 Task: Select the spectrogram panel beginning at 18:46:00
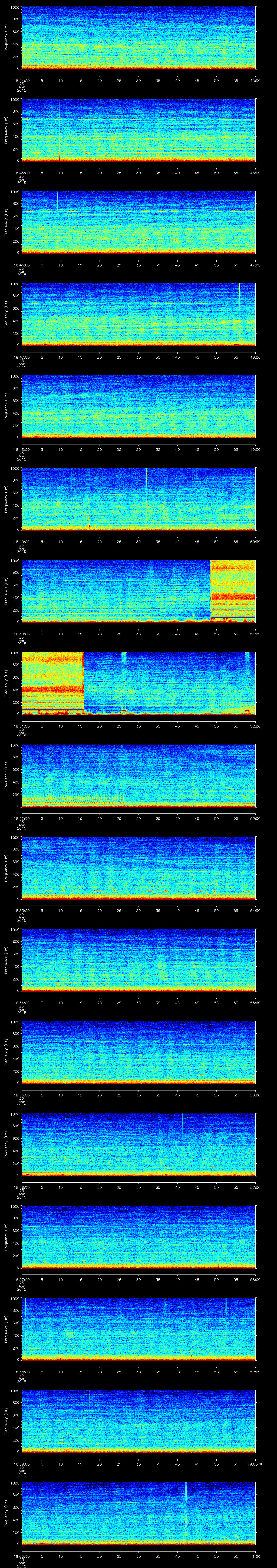[138, 222]
